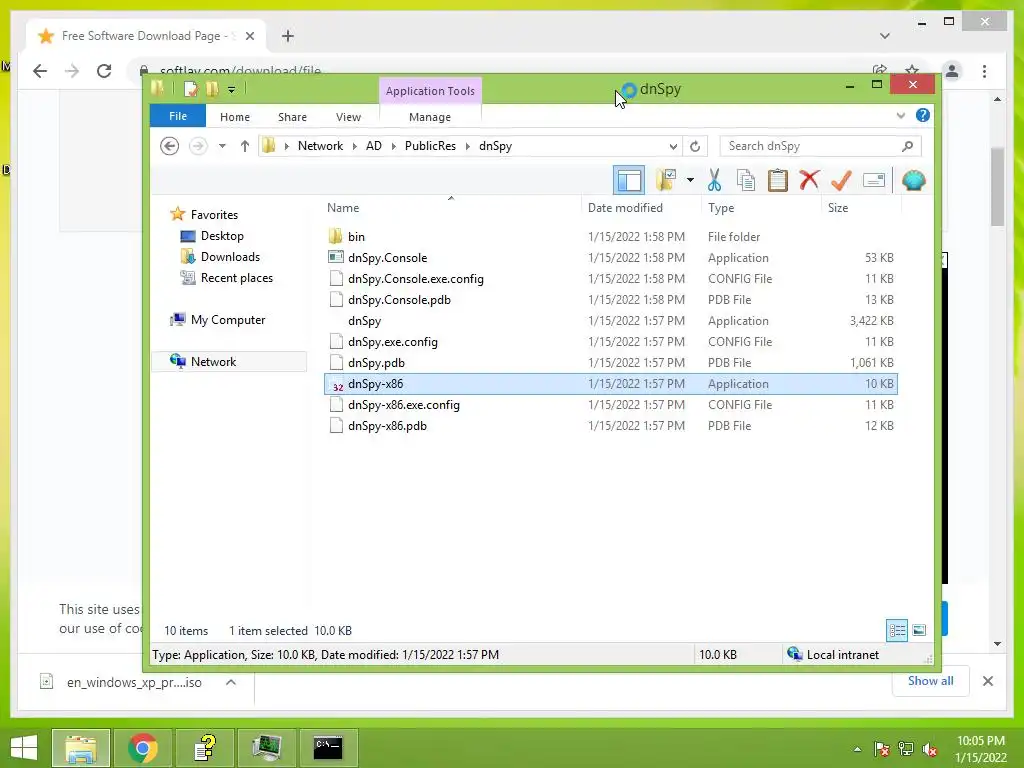Select dnSpy.Console.pdb file

[611, 299]
